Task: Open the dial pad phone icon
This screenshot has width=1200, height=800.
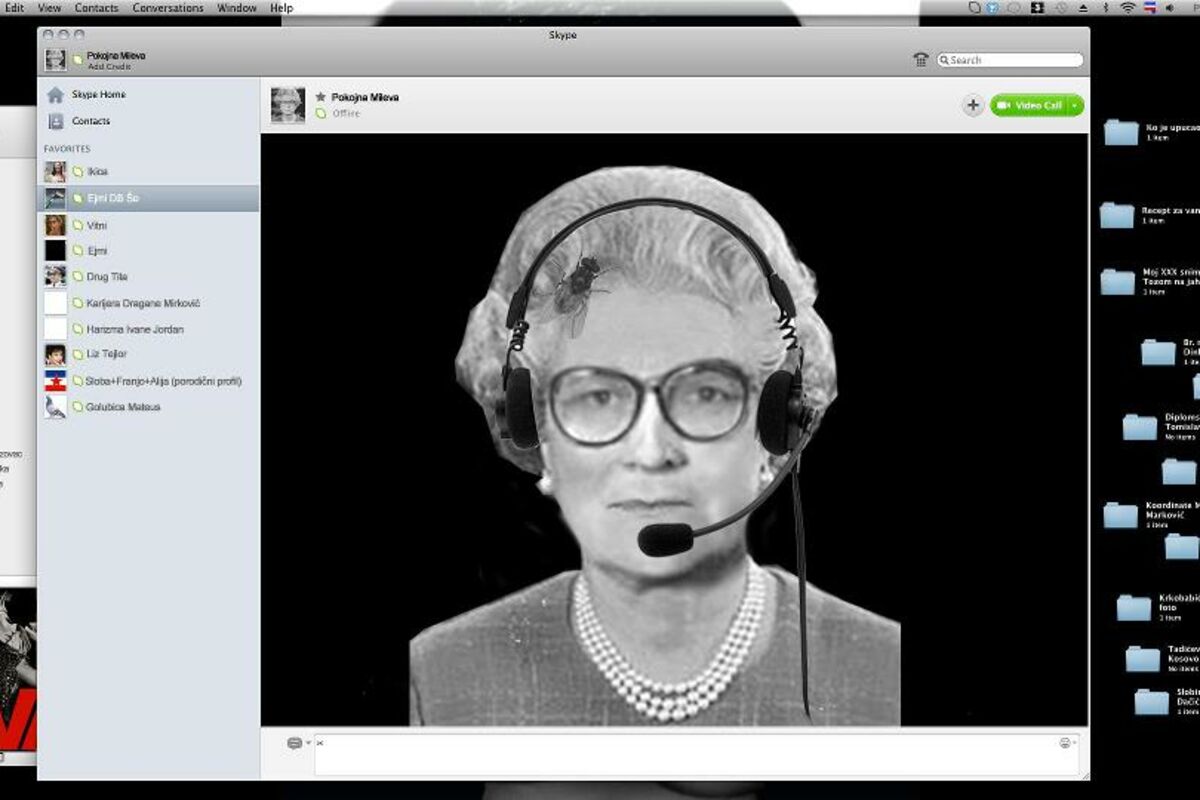Action: coord(921,60)
